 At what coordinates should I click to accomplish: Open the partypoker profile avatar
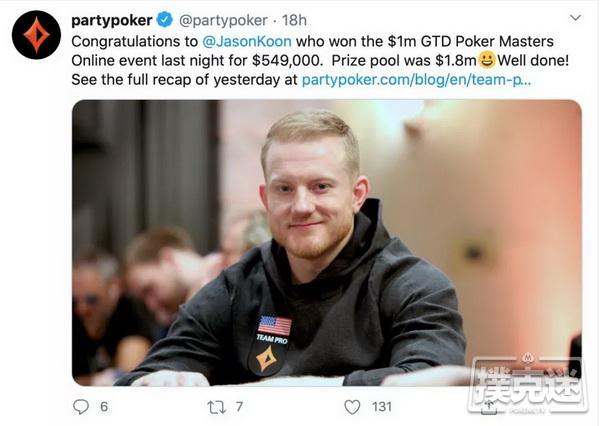click(x=36, y=35)
